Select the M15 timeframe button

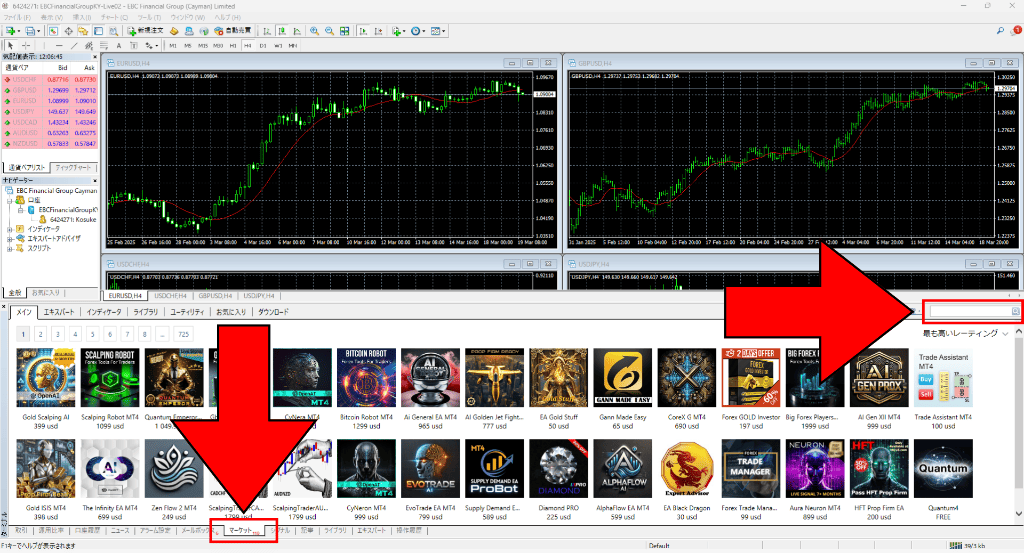click(203, 46)
